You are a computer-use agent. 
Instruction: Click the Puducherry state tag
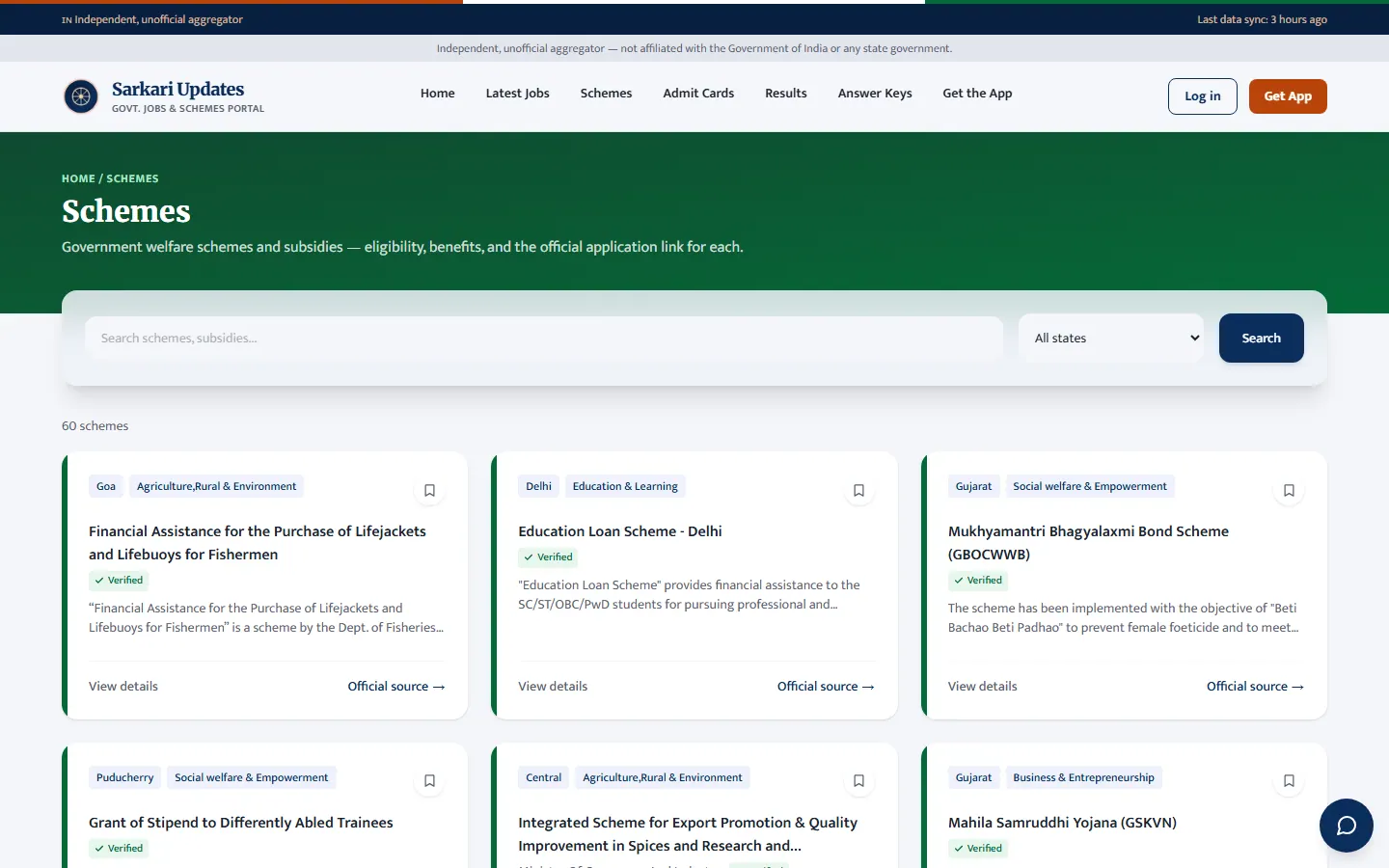(125, 777)
